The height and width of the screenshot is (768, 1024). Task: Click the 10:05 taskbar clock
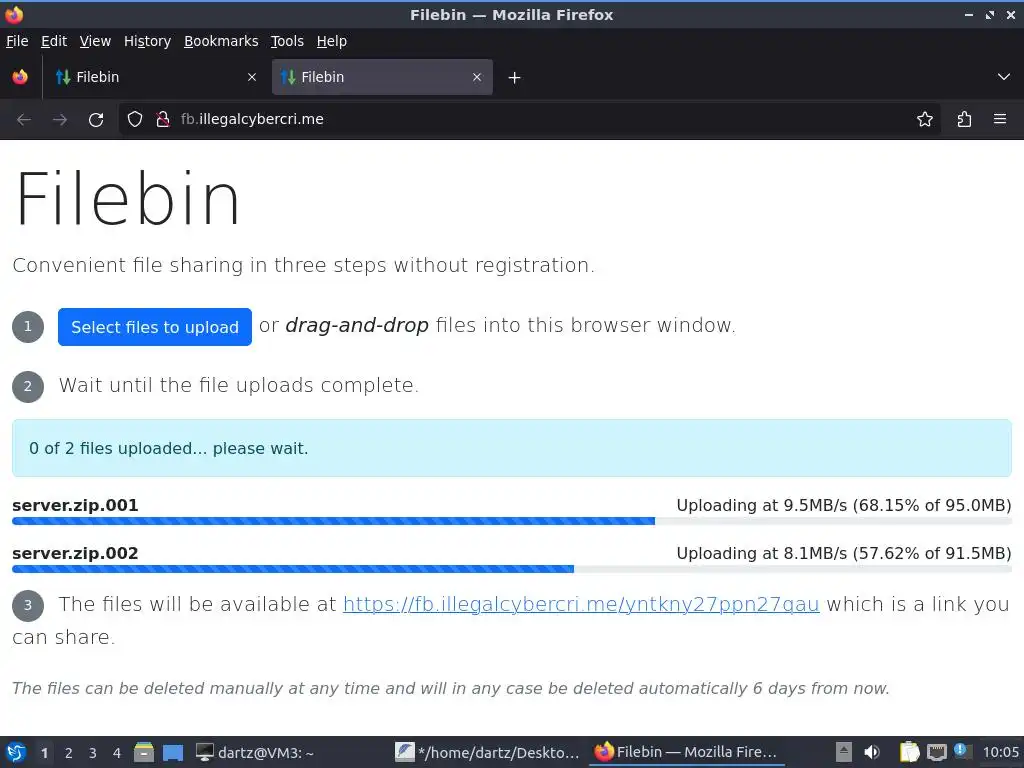pyautogui.click(x=1001, y=752)
